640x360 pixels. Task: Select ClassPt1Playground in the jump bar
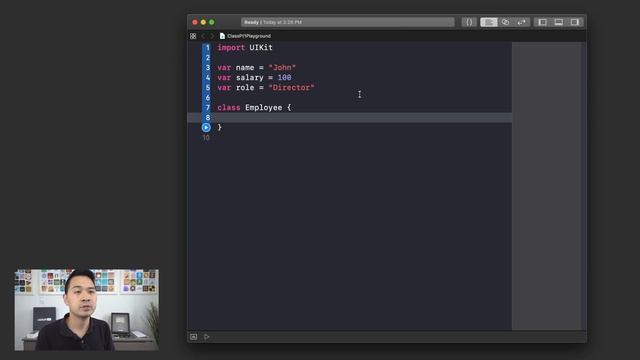click(x=249, y=36)
